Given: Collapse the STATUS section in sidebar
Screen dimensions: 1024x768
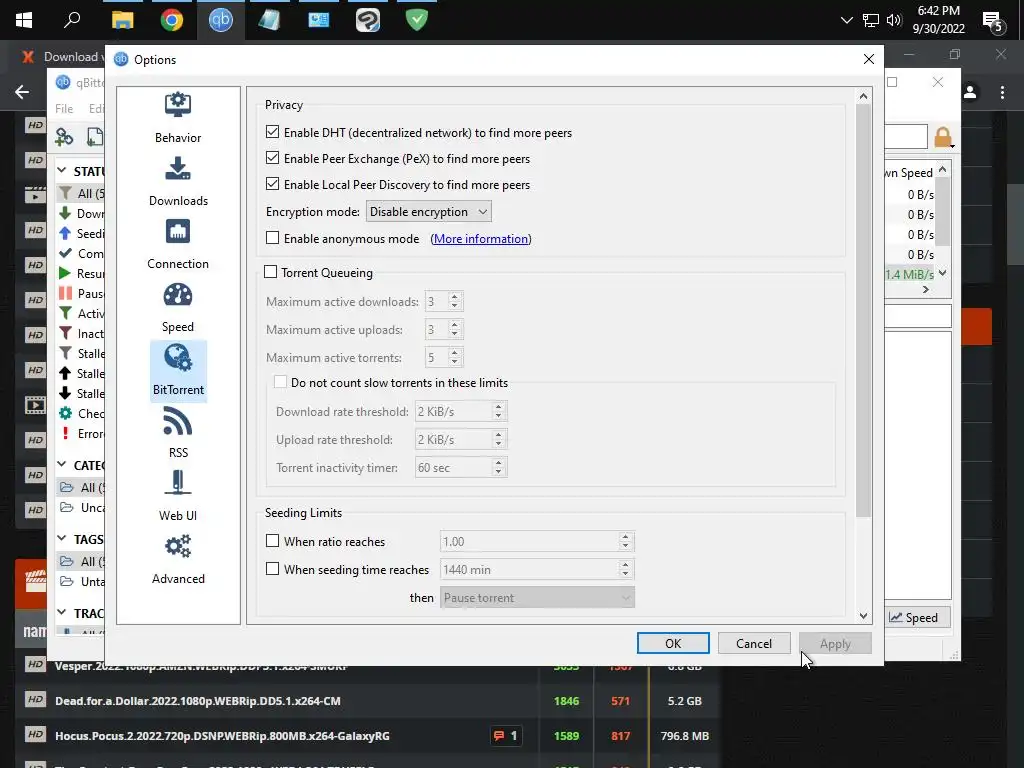Looking at the screenshot, I should [61, 170].
